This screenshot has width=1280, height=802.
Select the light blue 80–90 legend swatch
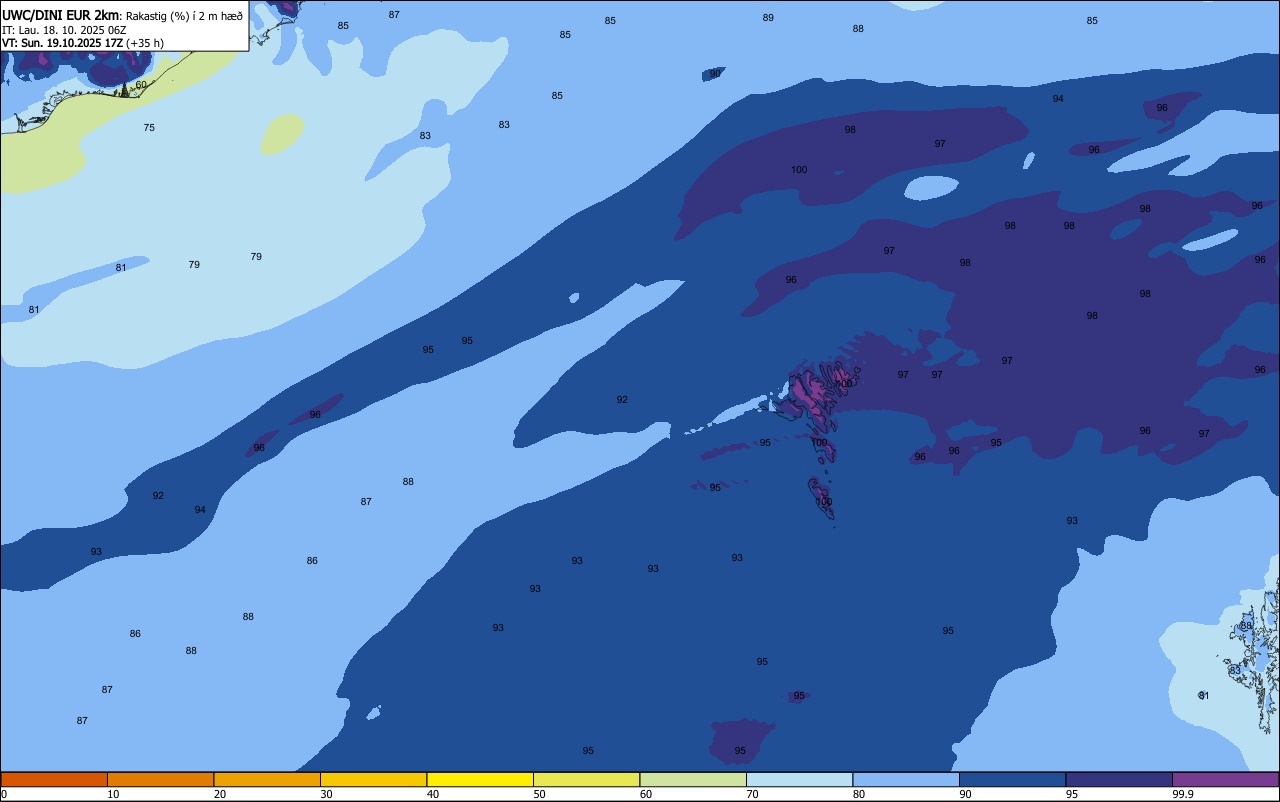tap(906, 779)
